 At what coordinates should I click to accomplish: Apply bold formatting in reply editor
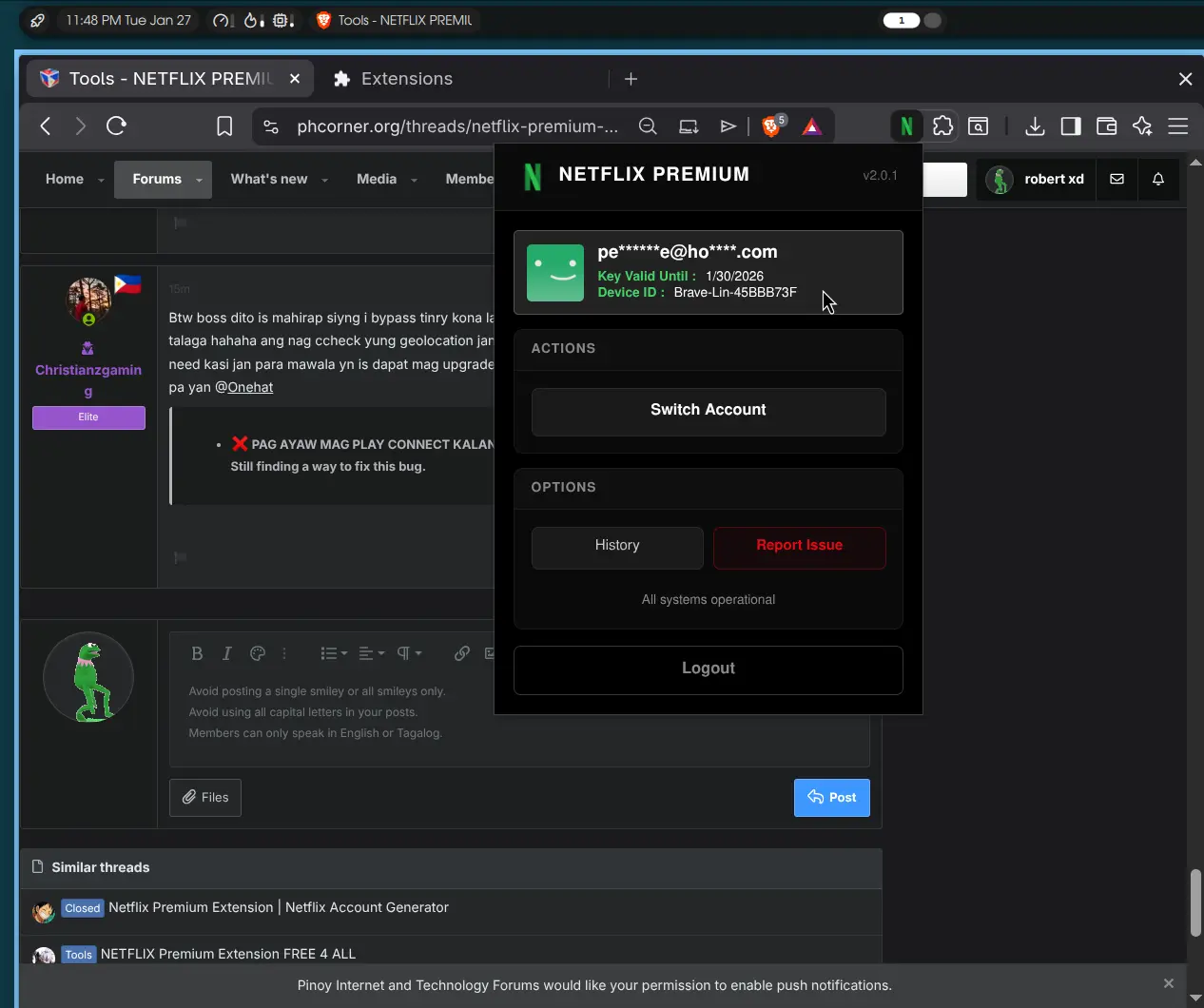tap(197, 653)
